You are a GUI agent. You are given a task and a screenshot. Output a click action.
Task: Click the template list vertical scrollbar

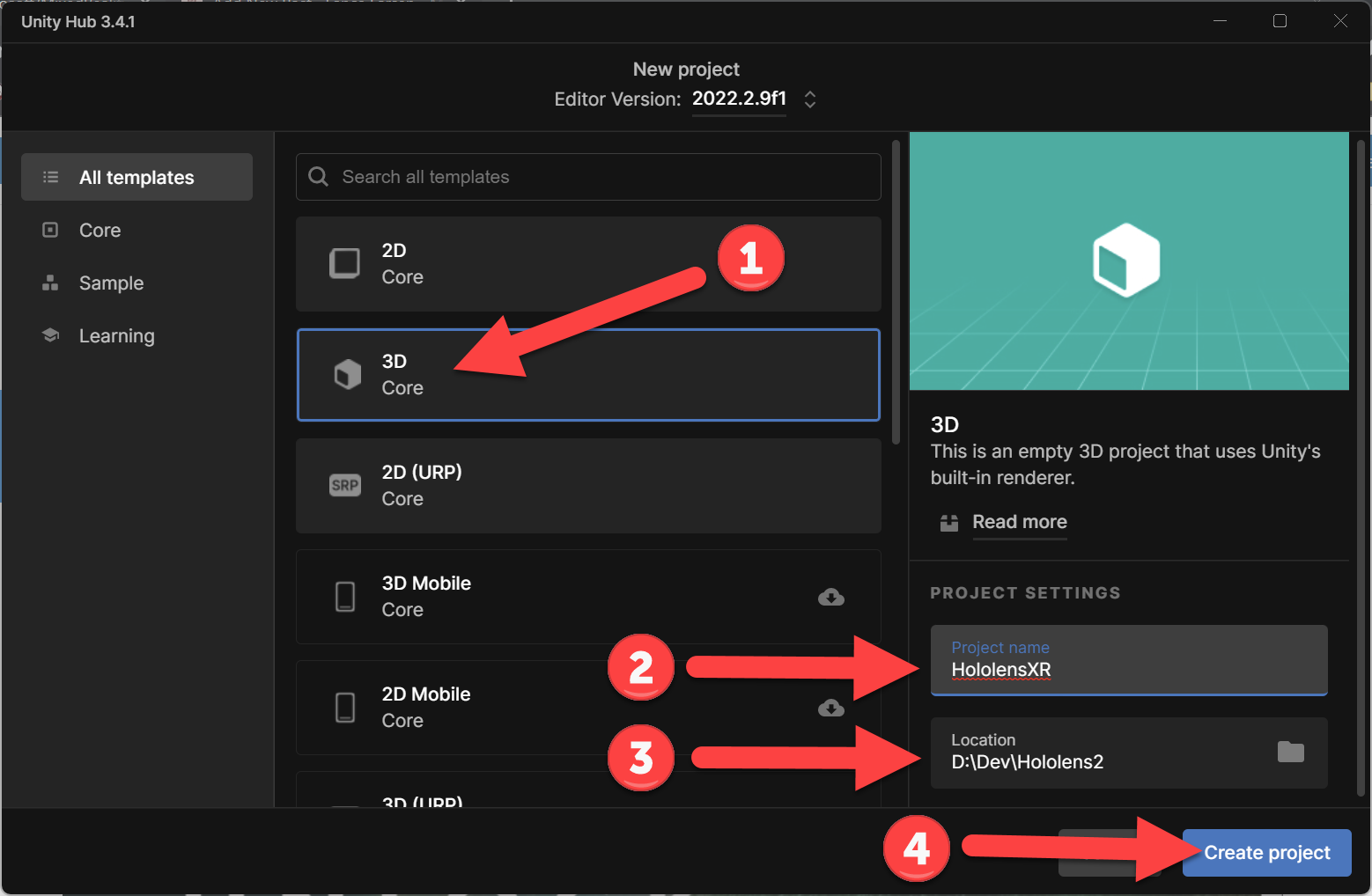[x=896, y=290]
